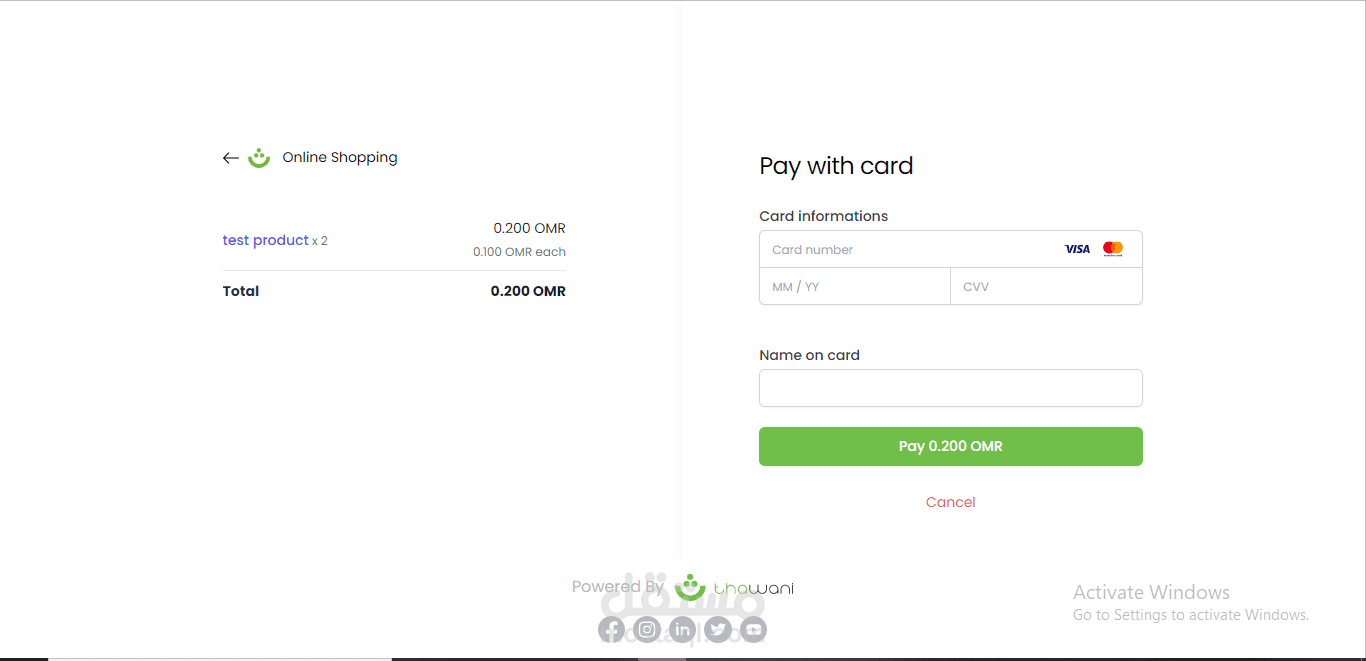1366x661 pixels.
Task: Click the Mastercard icon
Action: coord(1113,249)
